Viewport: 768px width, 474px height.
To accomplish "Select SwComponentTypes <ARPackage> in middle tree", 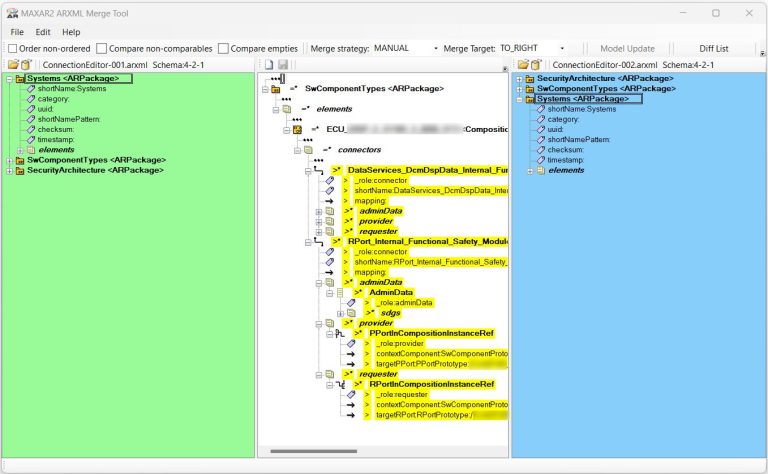I will [x=374, y=89].
